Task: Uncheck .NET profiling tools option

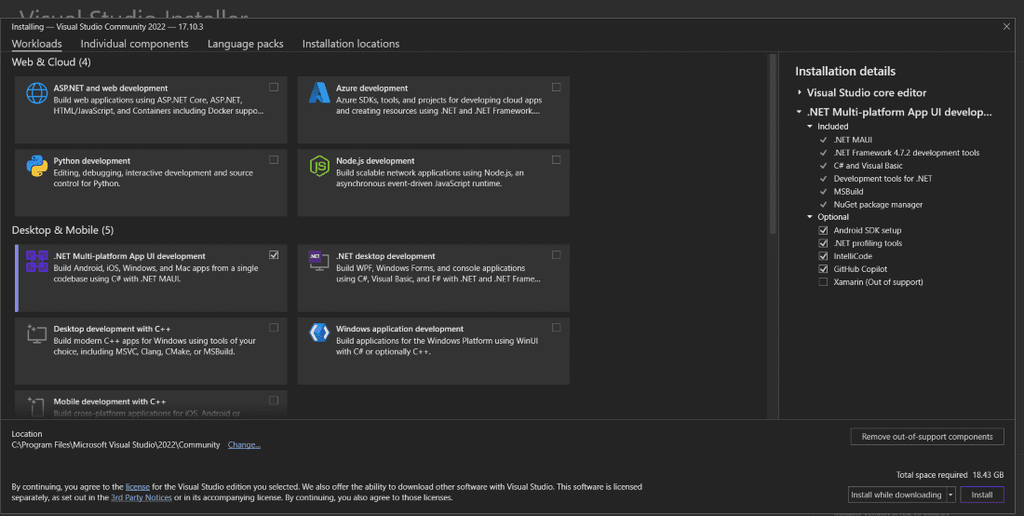Action: point(823,243)
